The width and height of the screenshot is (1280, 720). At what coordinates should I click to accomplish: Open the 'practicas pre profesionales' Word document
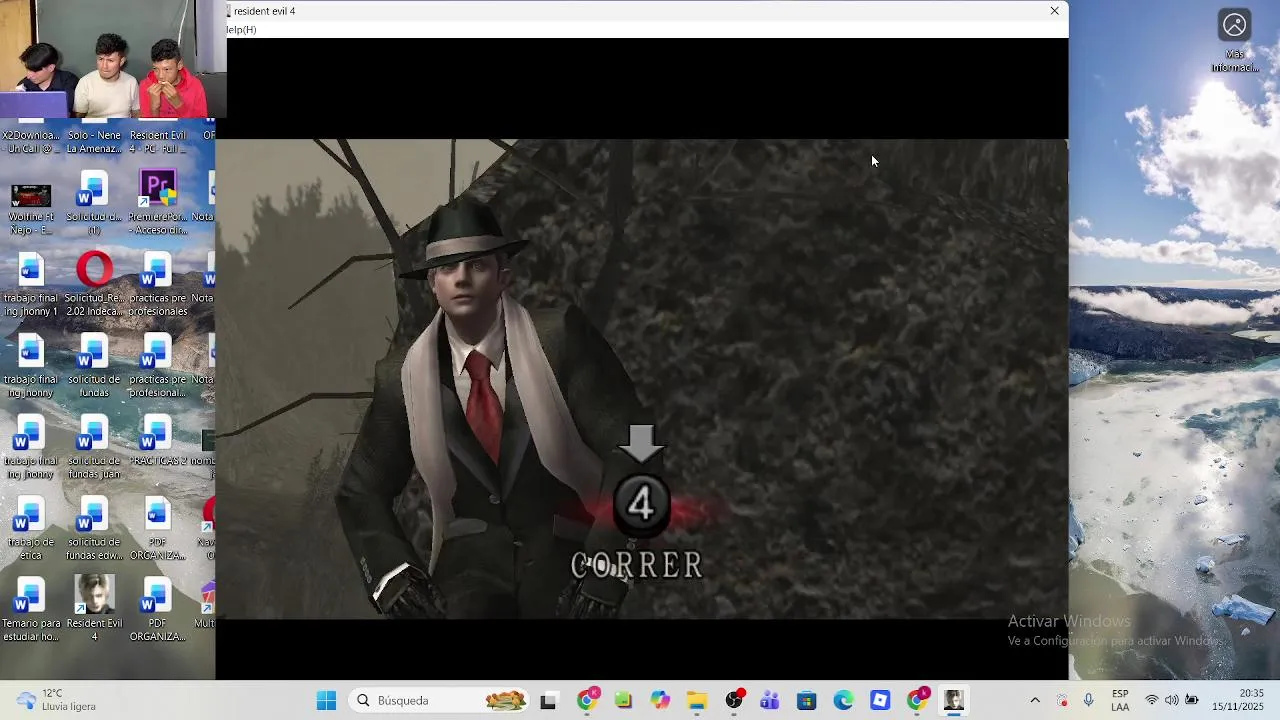[x=157, y=284]
